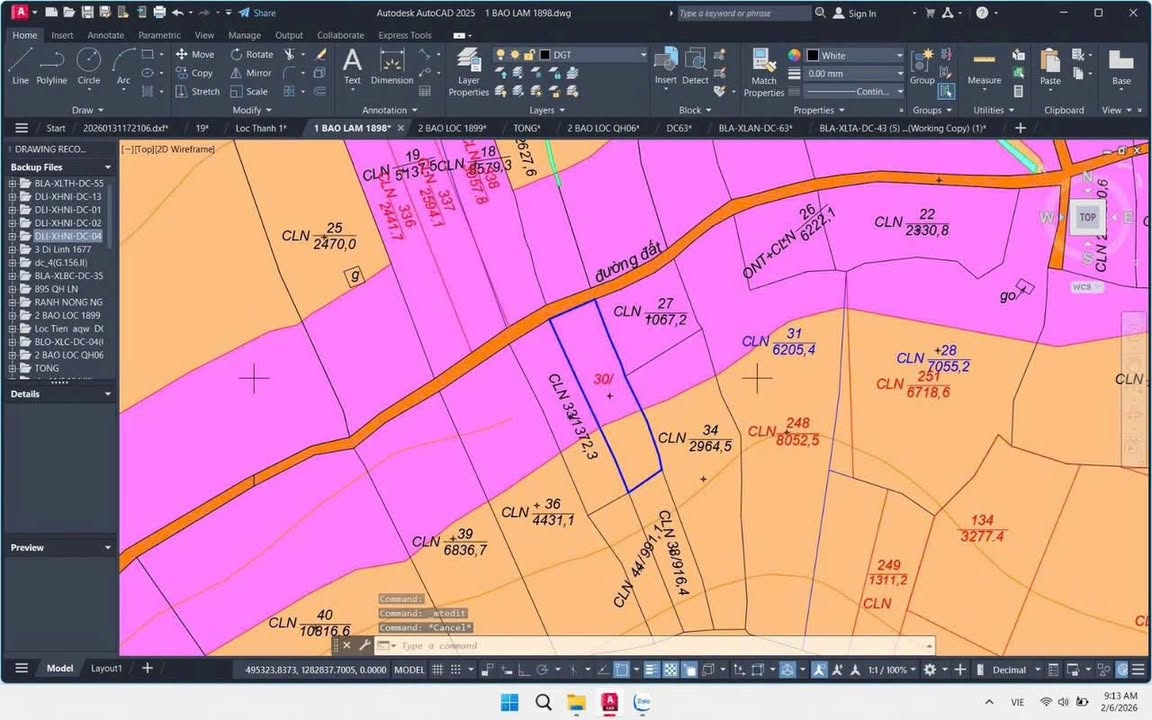
Task: Select the Line tool in Draw panel
Action: click(x=20, y=66)
